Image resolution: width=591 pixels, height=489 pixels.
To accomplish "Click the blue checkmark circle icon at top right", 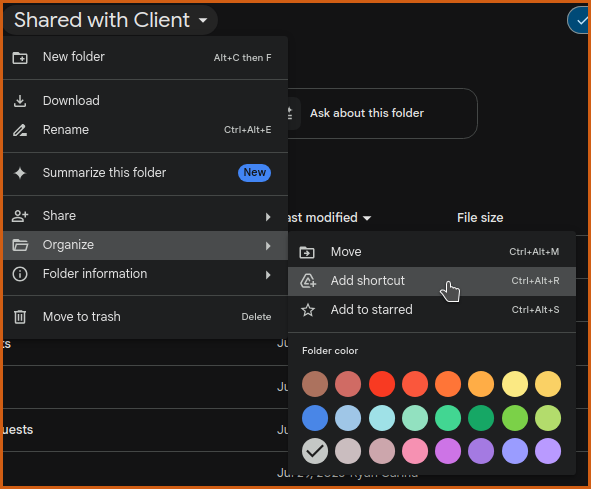I will tap(579, 21).
